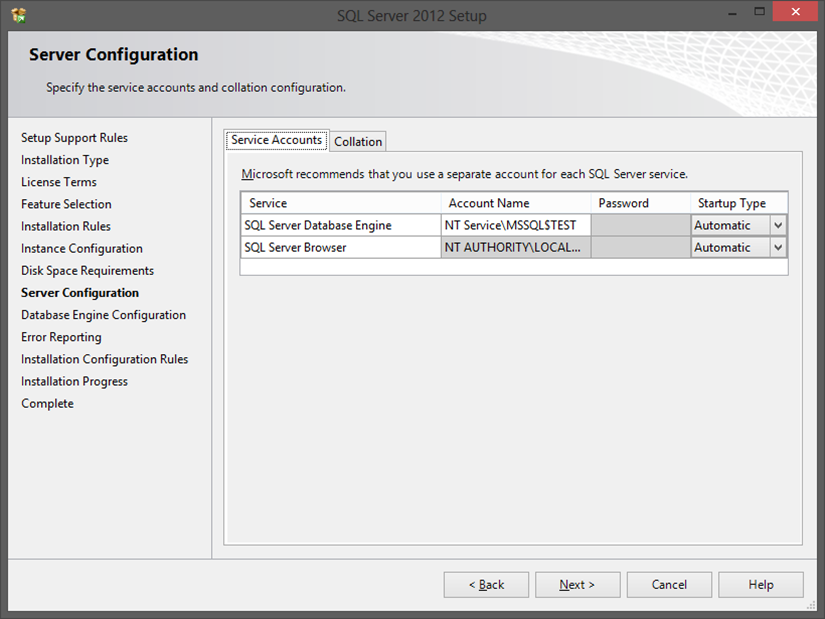This screenshot has width=825, height=619.
Task: Click the Database Engine password field
Action: (640, 225)
